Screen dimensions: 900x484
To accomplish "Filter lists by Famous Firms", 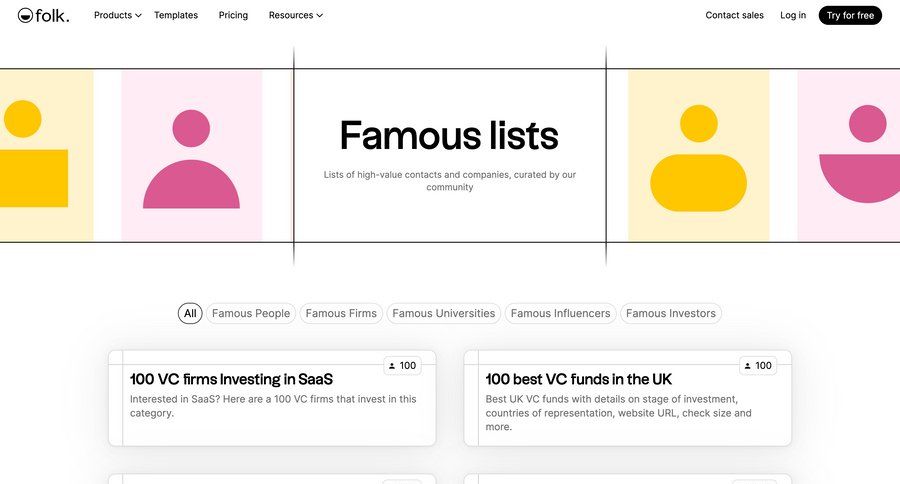I will 341,313.
